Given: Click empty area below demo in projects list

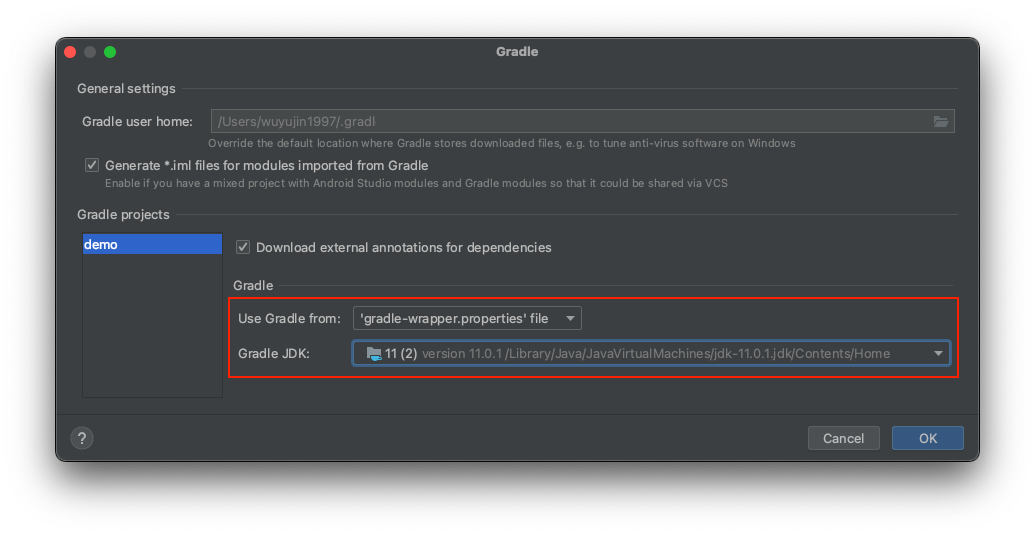Looking at the screenshot, I should tap(152, 325).
